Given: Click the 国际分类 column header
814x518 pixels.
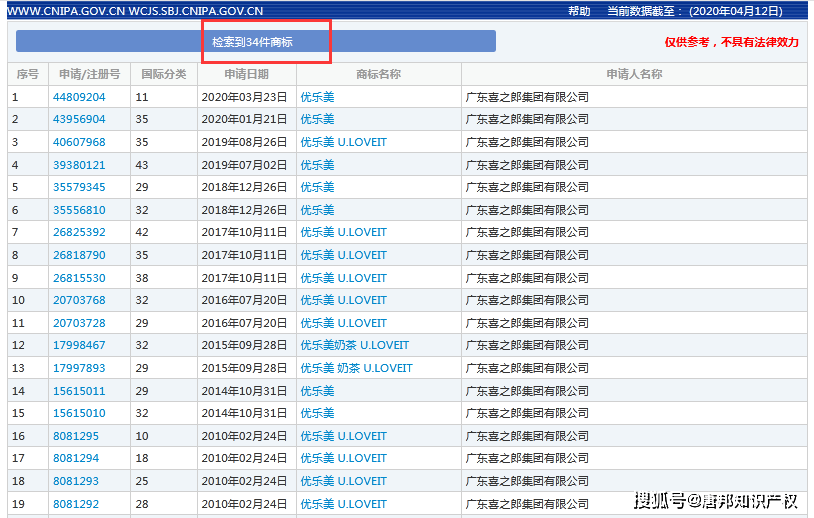Looking at the screenshot, I should tap(164, 74).
